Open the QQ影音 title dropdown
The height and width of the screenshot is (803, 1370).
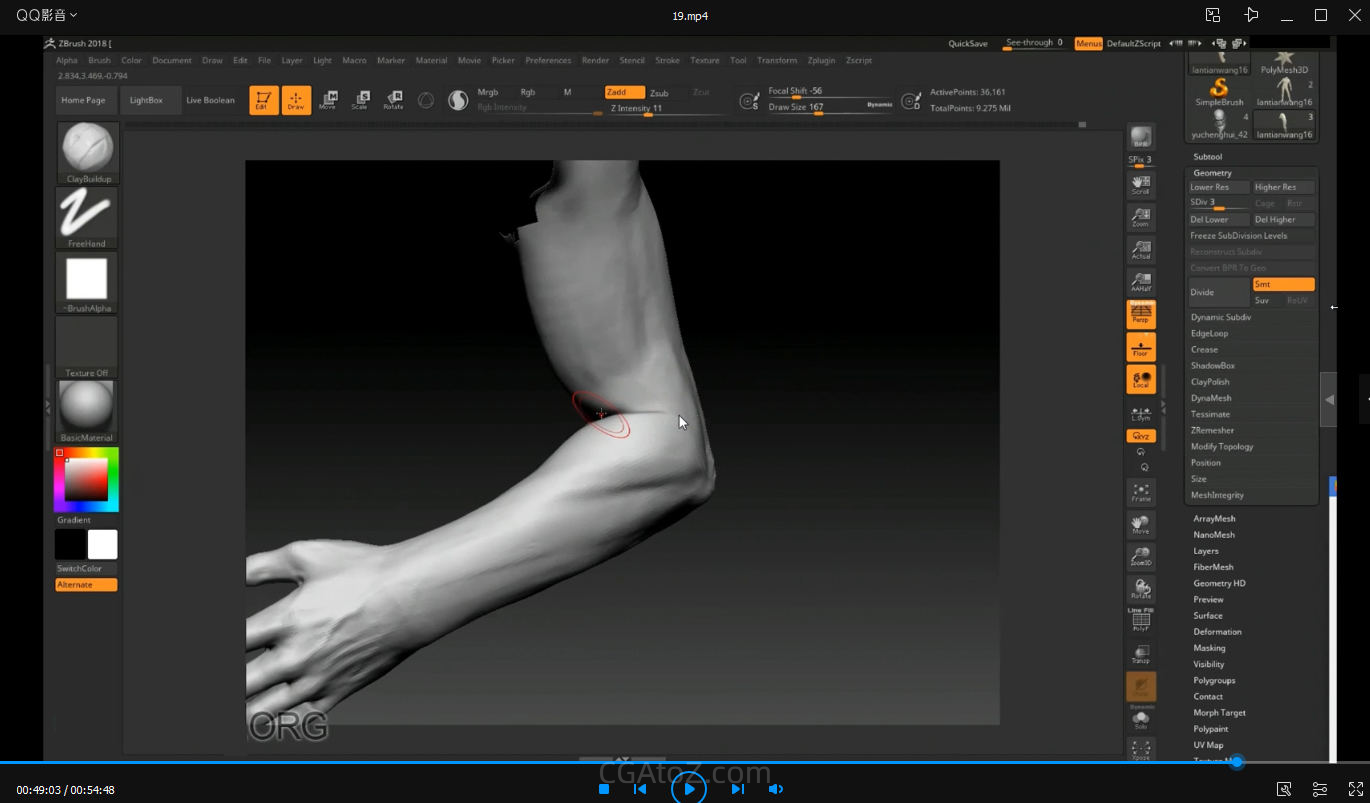(x=47, y=15)
